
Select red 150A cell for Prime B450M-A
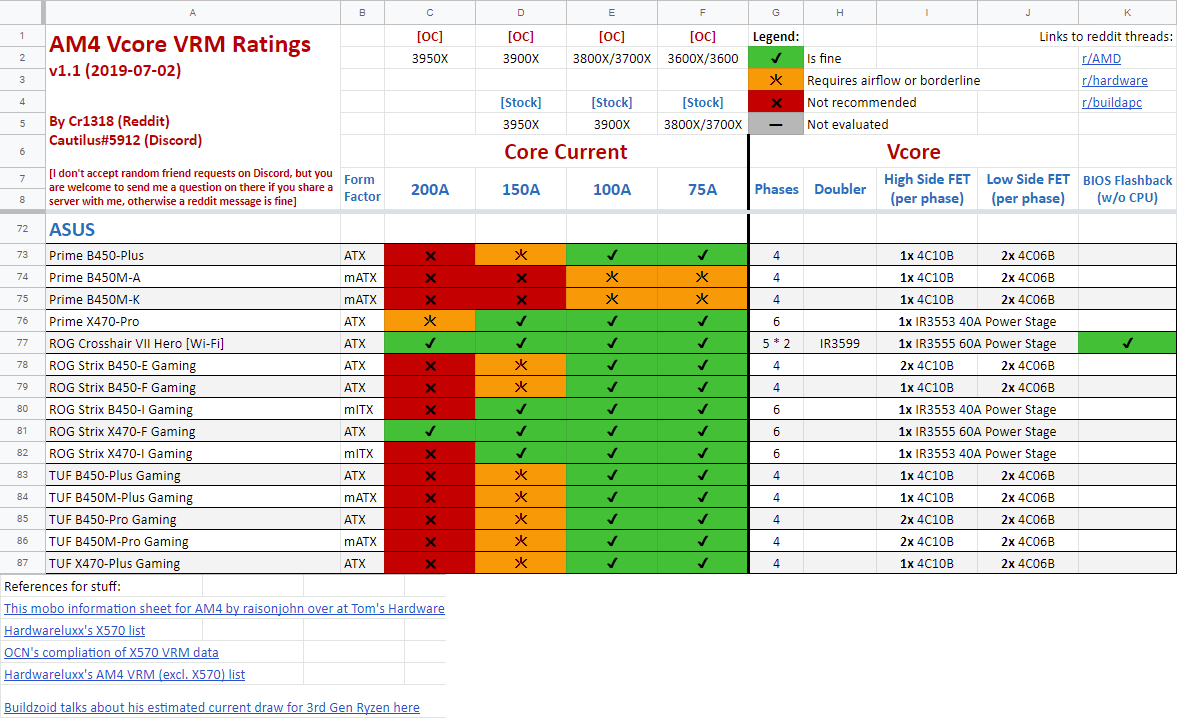[521, 277]
